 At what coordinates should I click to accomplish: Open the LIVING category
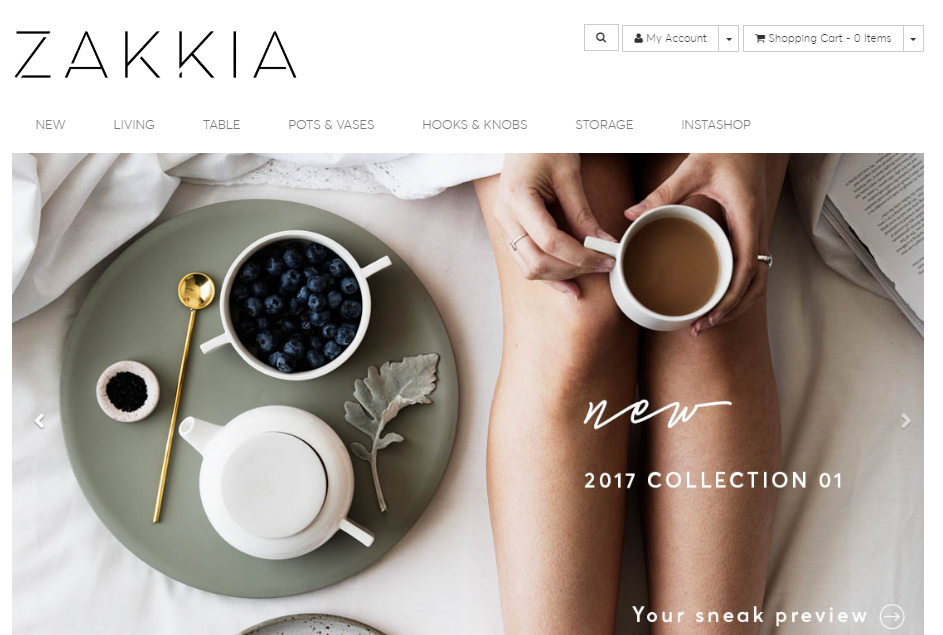click(134, 124)
